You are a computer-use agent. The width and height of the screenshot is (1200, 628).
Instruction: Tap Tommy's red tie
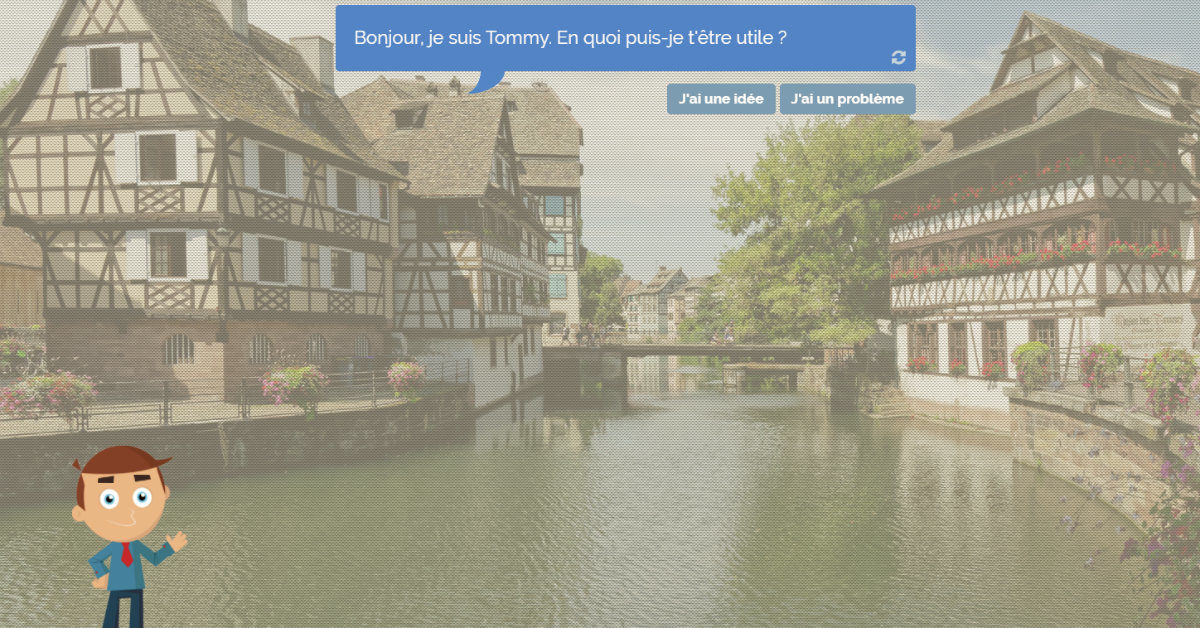point(127,554)
